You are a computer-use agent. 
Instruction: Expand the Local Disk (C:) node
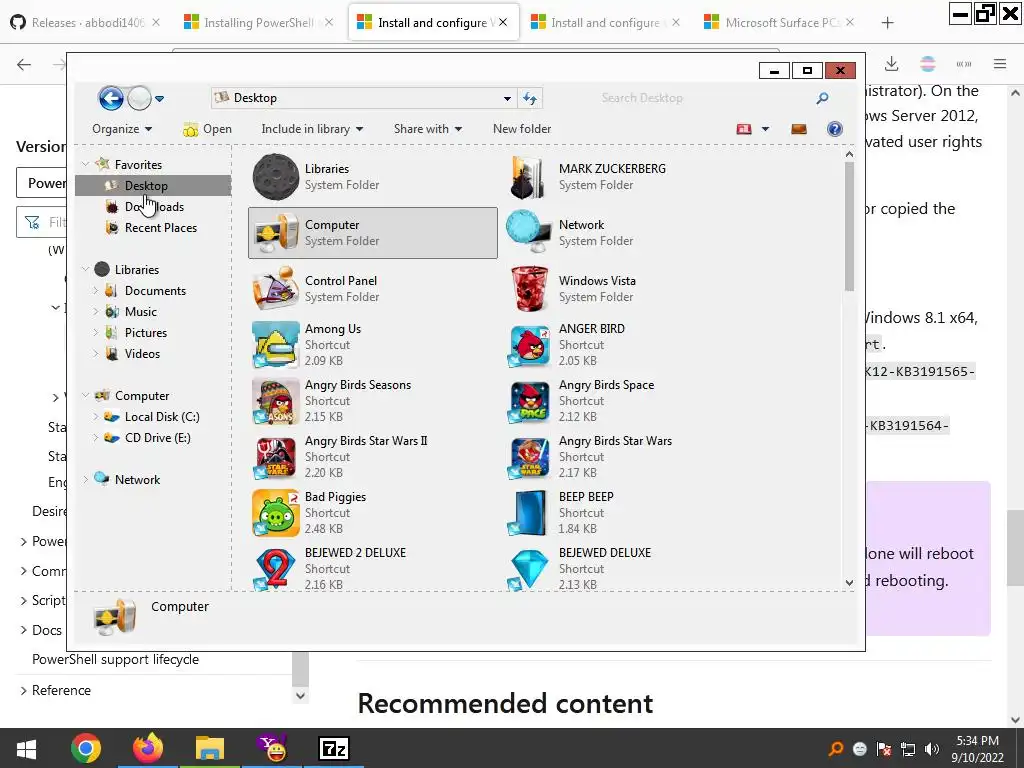[x=95, y=417]
